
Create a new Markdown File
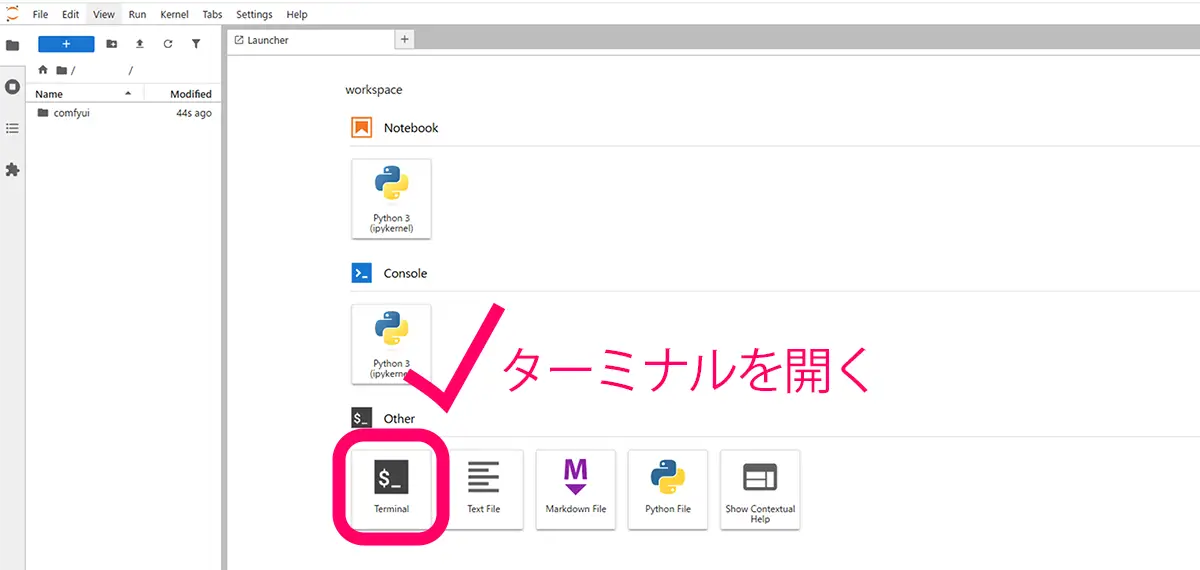(575, 488)
